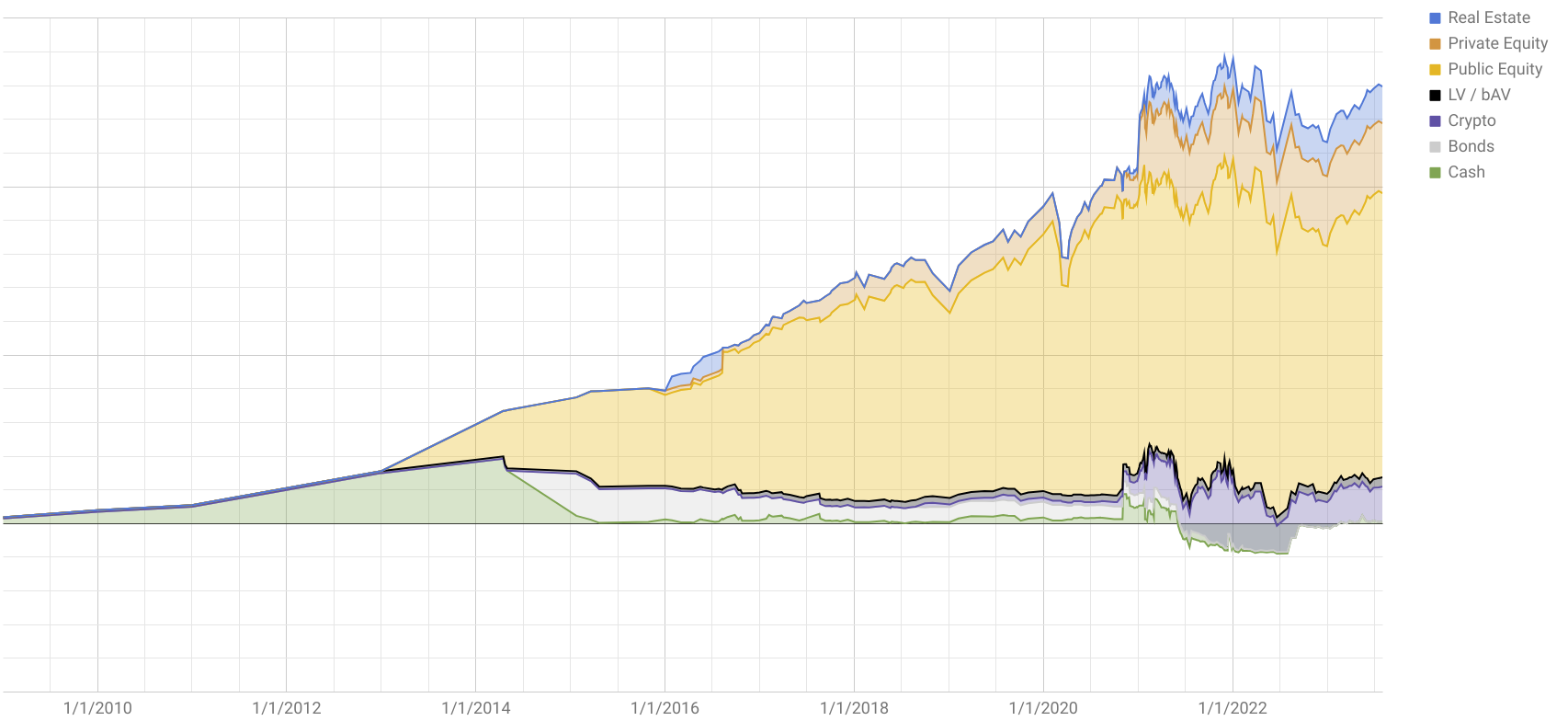Select the Private Equity legend label
Viewport: 1568px width, 721px height.
1498,43
